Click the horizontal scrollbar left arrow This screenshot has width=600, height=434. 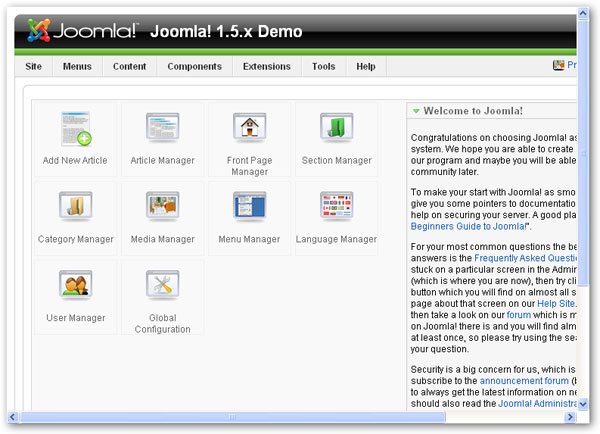[x=13, y=417]
